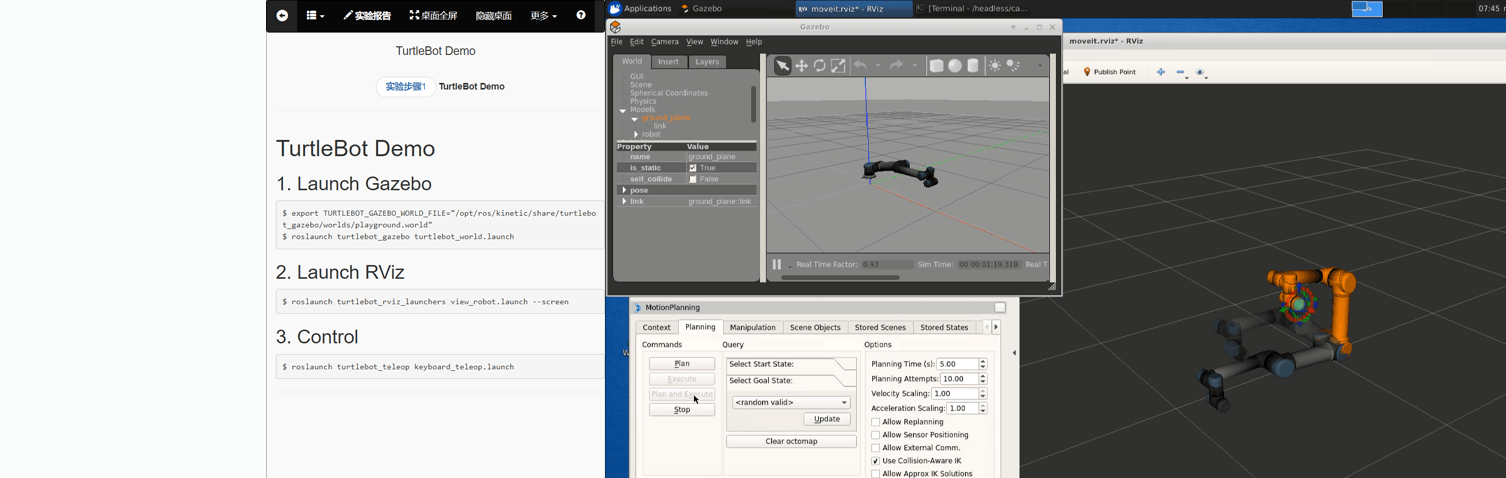Click the minus icon in RViz toolbar
The width and height of the screenshot is (1506, 478).
coord(1181,72)
